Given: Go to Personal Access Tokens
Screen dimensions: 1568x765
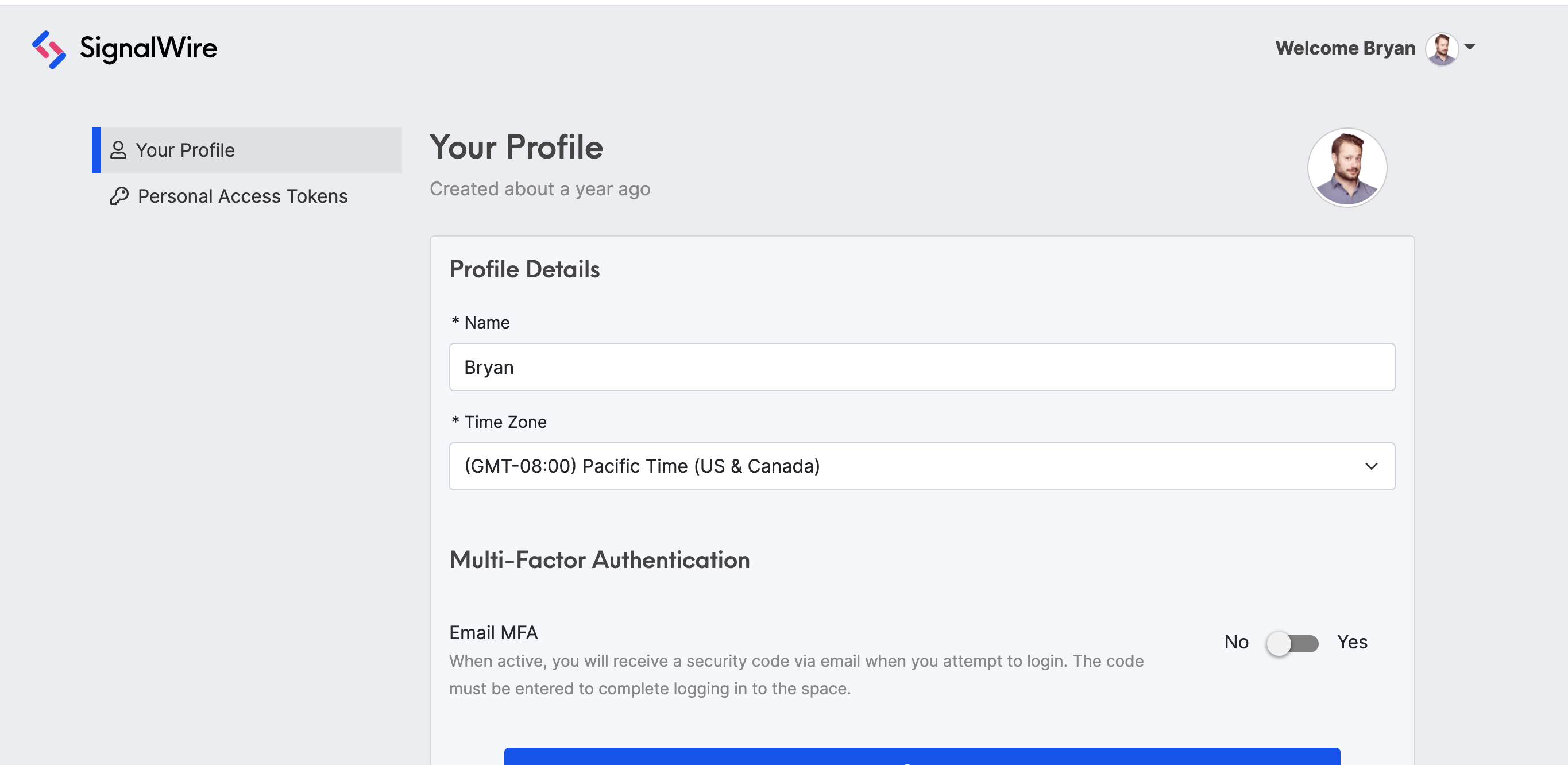Looking at the screenshot, I should pos(242,196).
